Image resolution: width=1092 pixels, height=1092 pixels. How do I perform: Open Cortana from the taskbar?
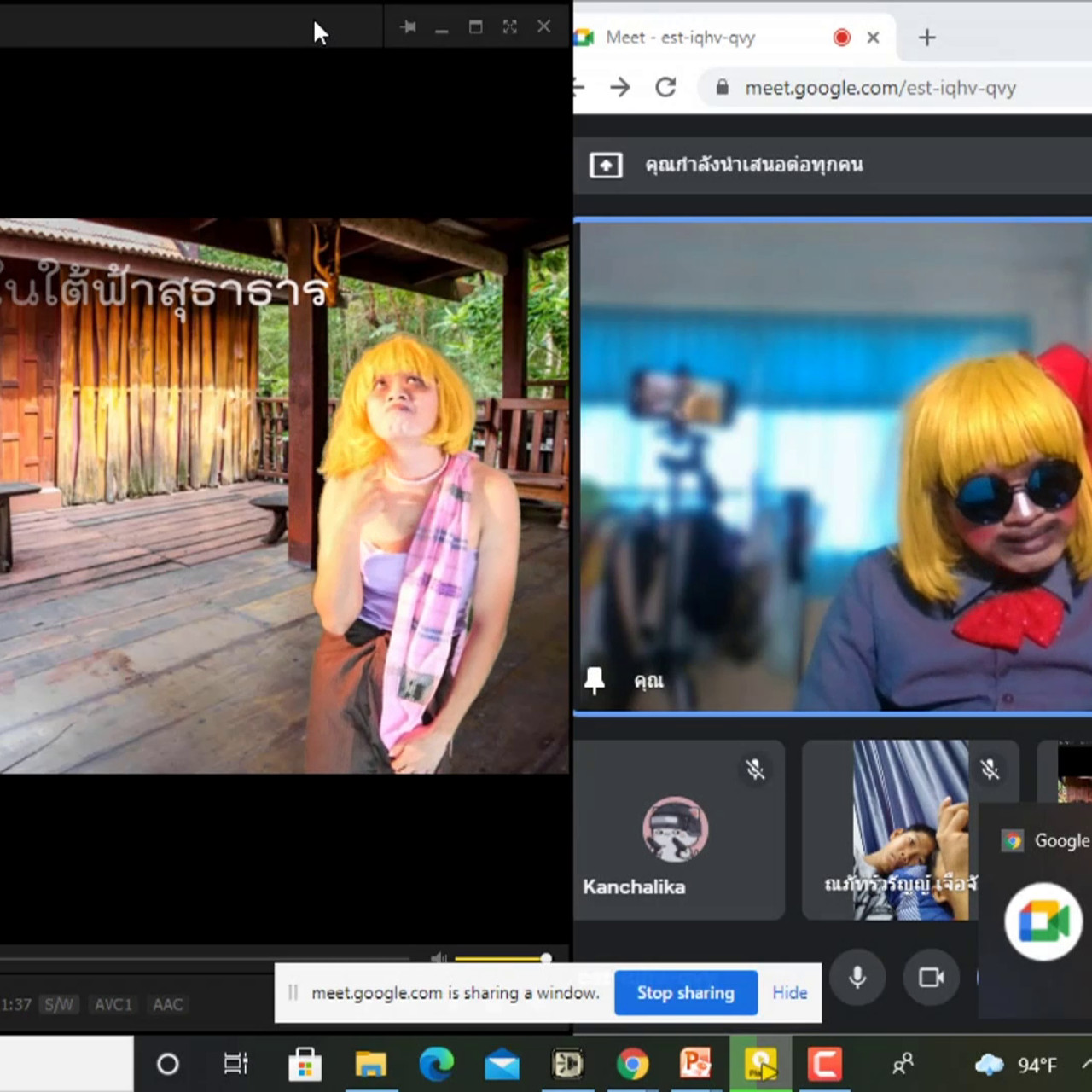click(168, 1064)
